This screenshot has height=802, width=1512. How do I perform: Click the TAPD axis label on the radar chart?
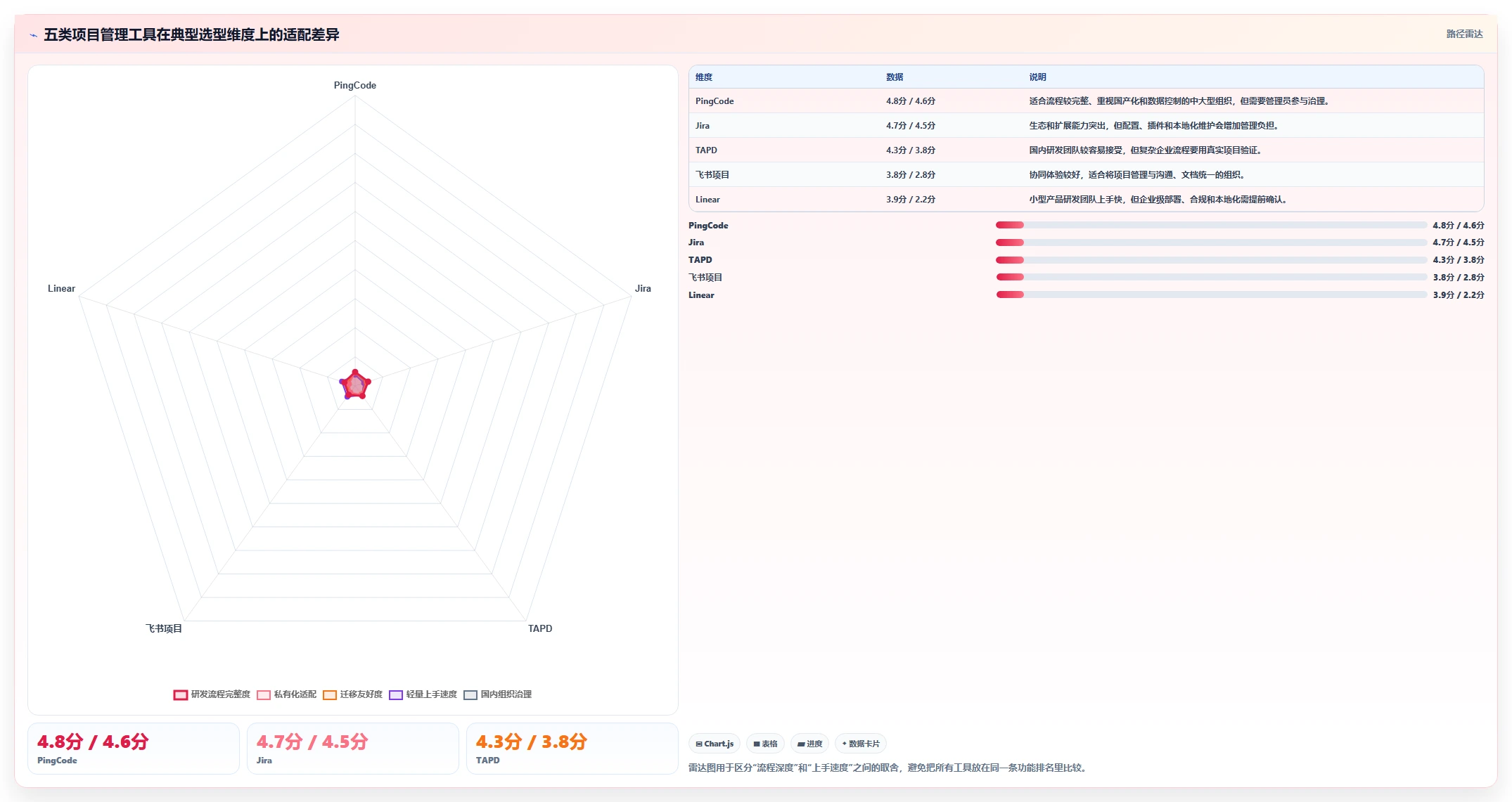click(x=540, y=628)
